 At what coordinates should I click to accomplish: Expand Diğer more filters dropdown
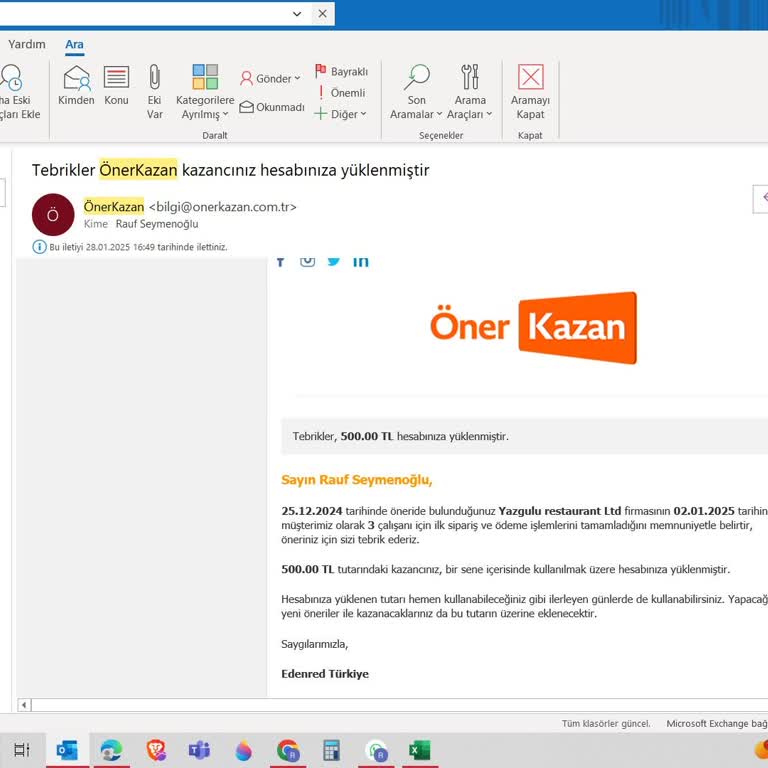click(x=340, y=114)
